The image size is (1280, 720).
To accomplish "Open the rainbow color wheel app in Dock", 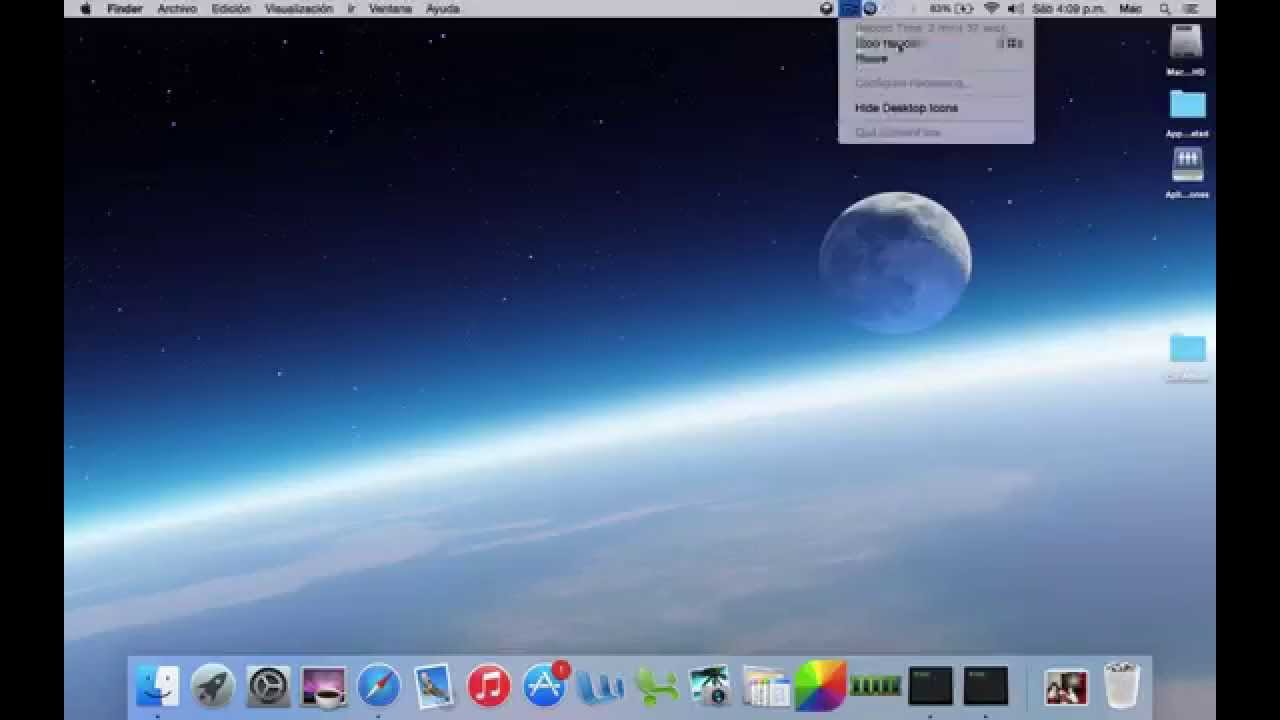I will [821, 685].
